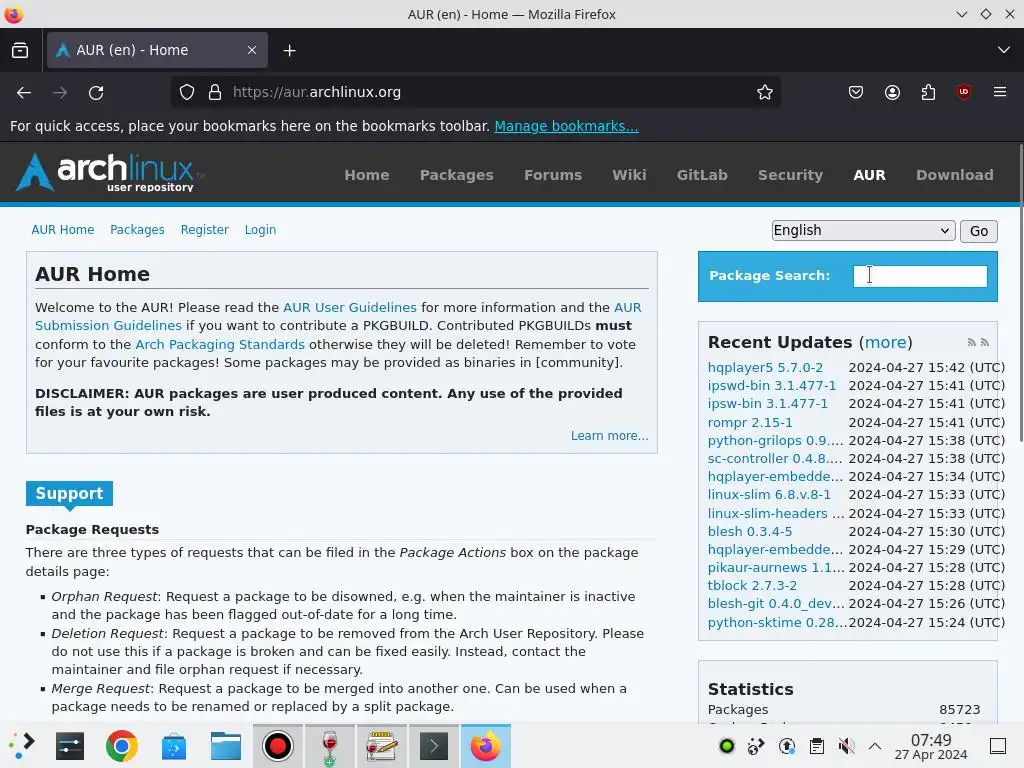This screenshot has width=1024, height=768.
Task: Bookmark this page with the star icon
Action: 765,93
